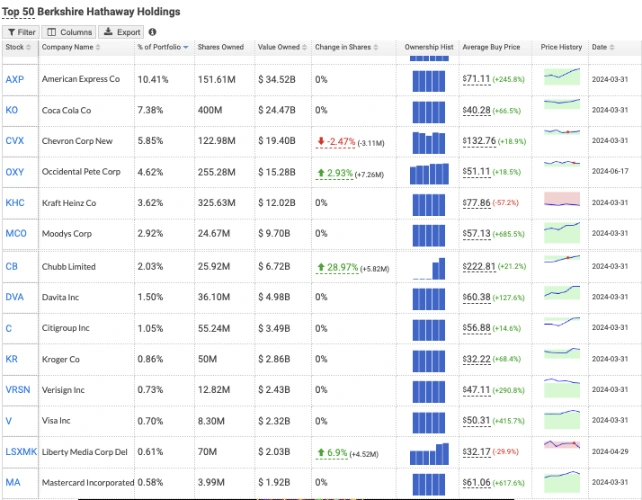Open CB ticker link
This screenshot has width=642, height=500.
(11, 267)
